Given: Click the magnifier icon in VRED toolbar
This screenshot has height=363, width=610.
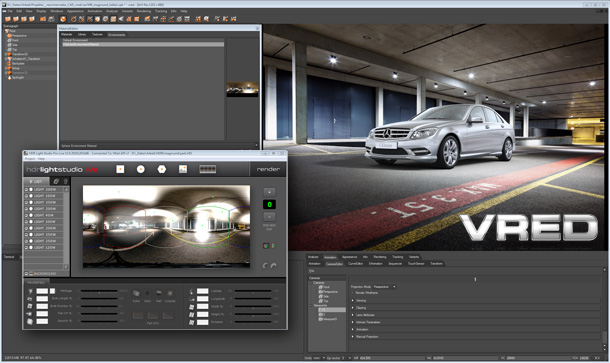Looking at the screenshot, I should (x=206, y=19).
